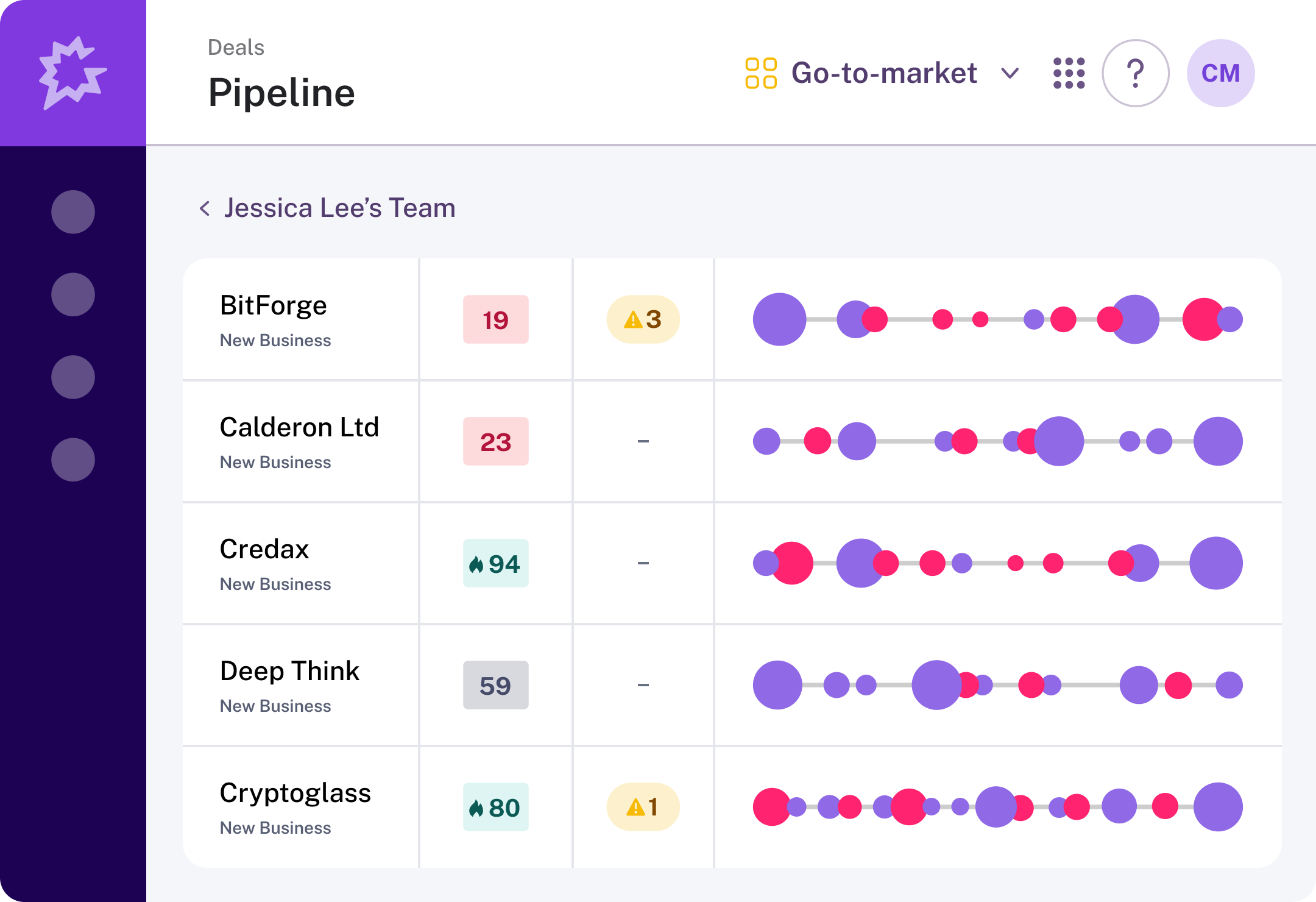Click BitForge warning badge showing 3
Image resolution: width=1316 pixels, height=902 pixels.
[x=643, y=319]
